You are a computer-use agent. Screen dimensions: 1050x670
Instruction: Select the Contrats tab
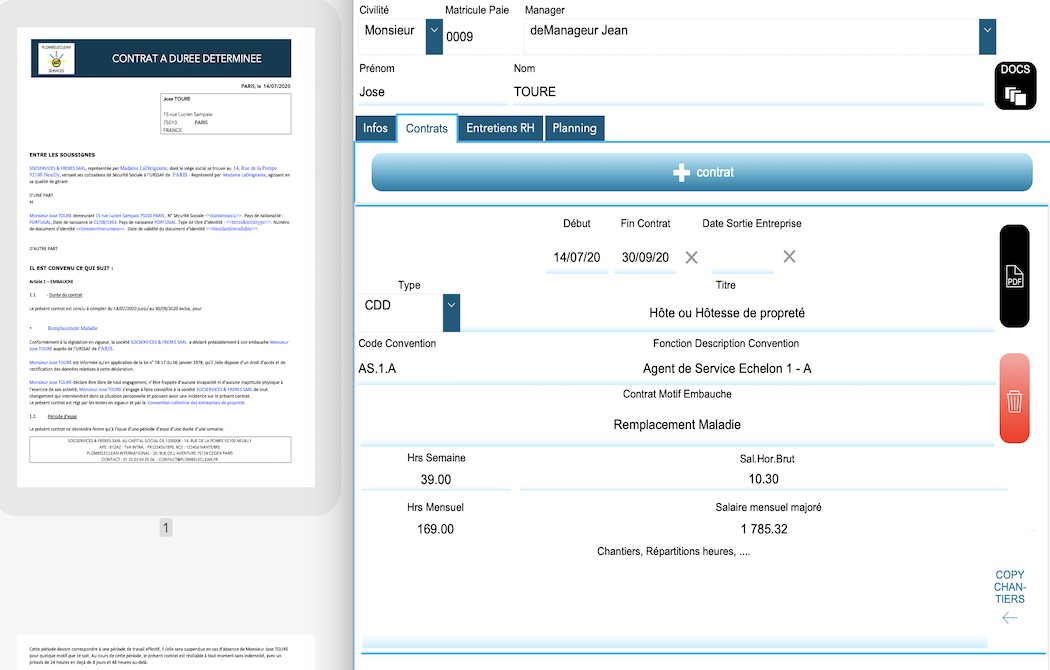point(427,128)
